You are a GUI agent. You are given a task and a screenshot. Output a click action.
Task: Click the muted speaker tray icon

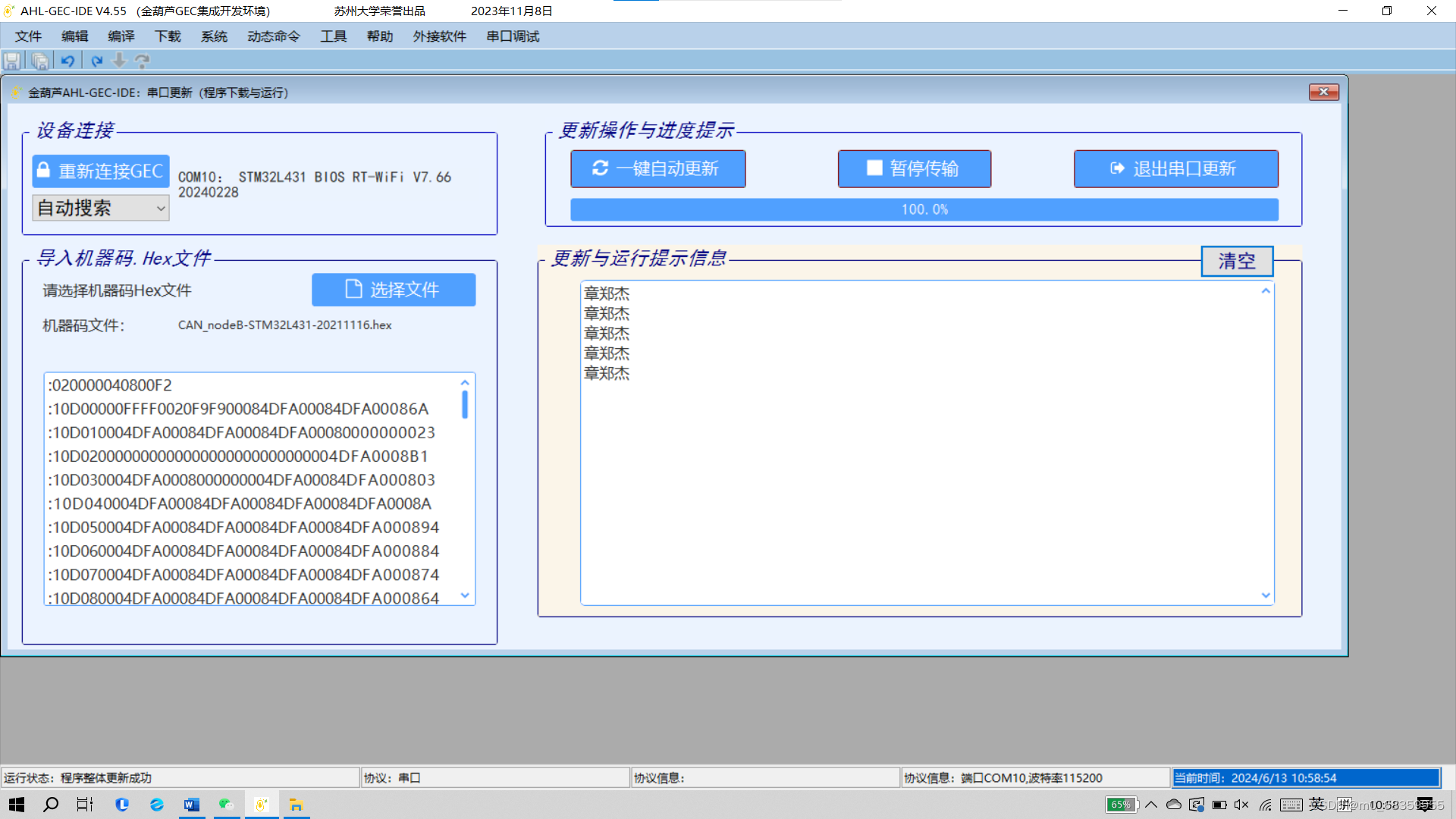[1241, 805]
